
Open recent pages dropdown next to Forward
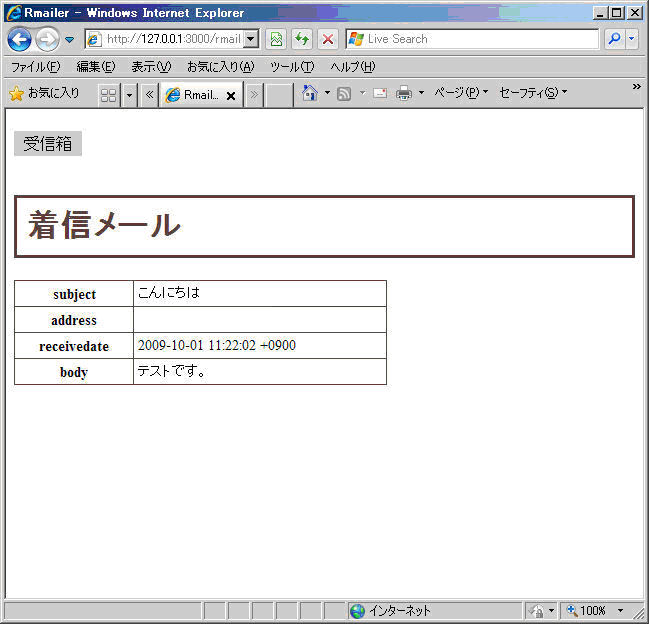click(x=70, y=40)
